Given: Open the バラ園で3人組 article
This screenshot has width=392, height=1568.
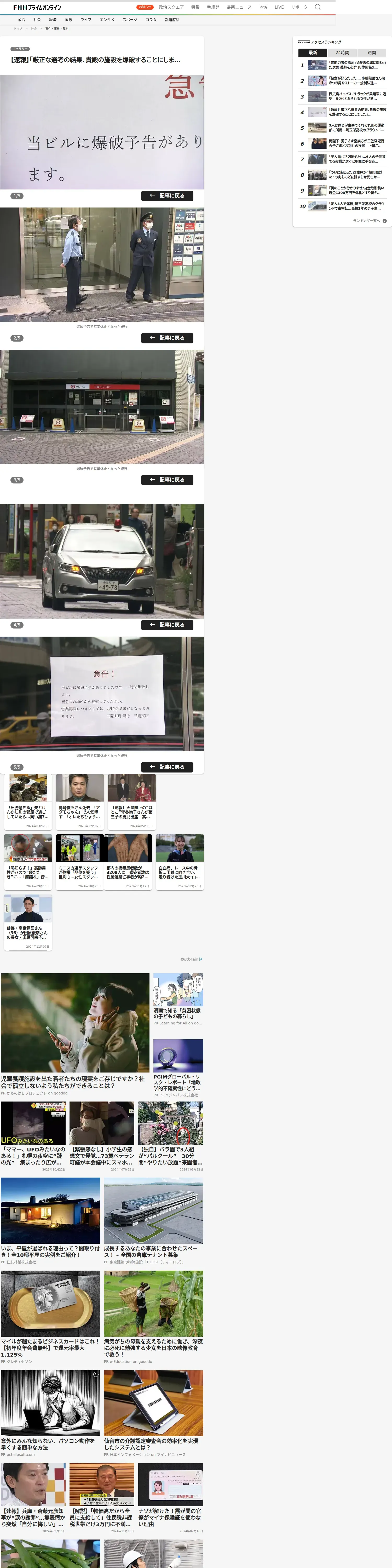Looking at the screenshot, I should pos(170,1137).
